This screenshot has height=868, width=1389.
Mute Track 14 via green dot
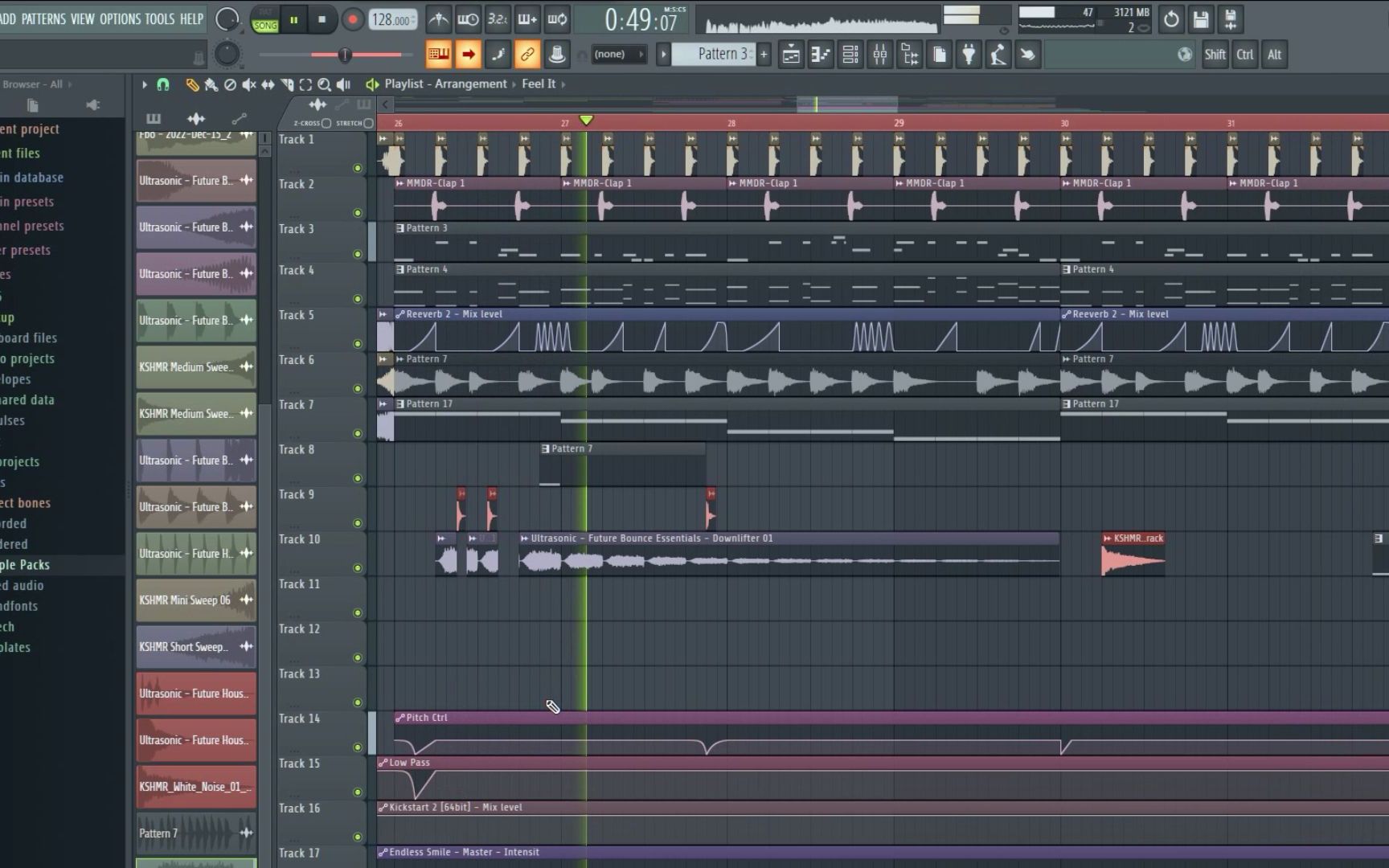(x=357, y=747)
